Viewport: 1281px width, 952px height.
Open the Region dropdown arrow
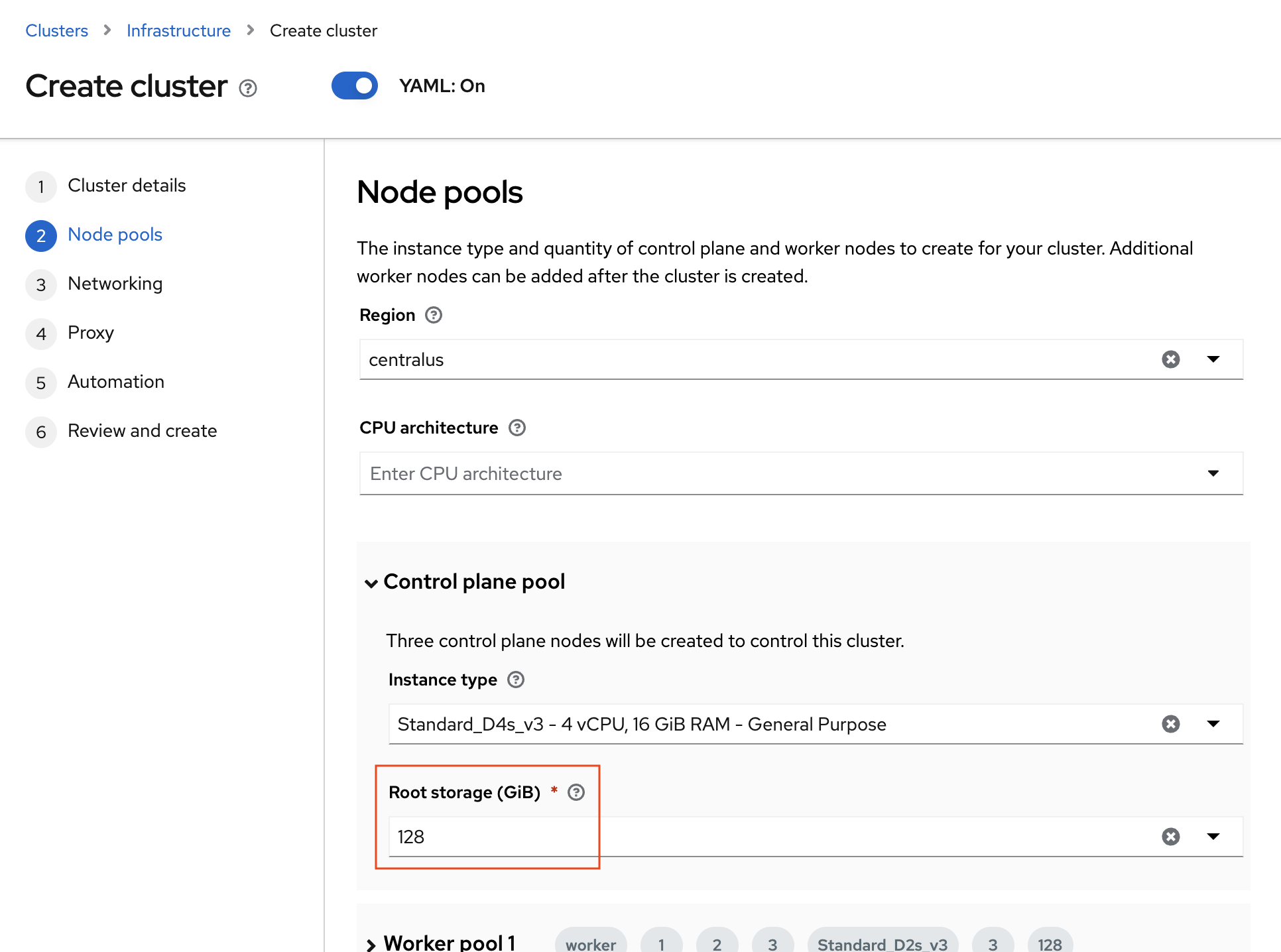(x=1213, y=359)
